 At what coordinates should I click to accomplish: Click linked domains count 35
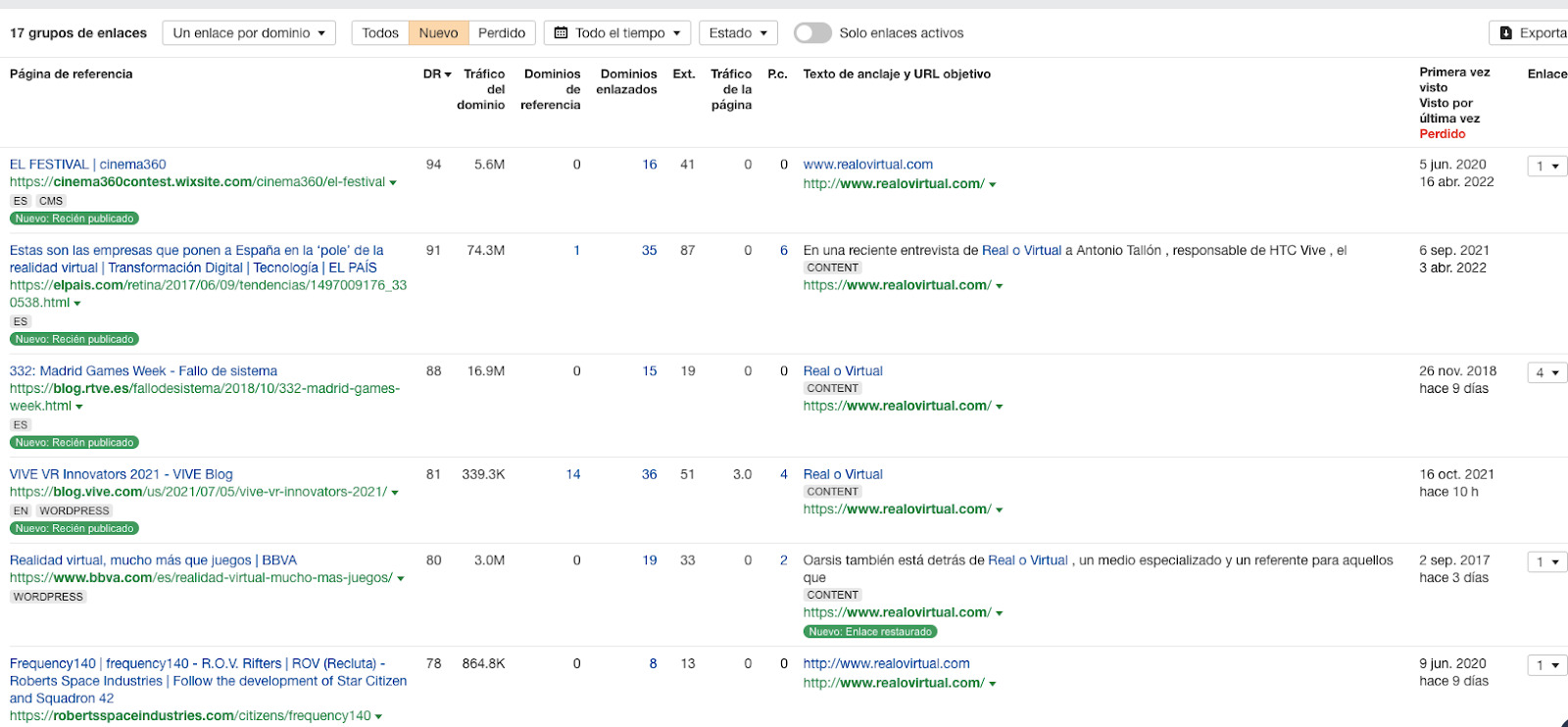(x=650, y=251)
